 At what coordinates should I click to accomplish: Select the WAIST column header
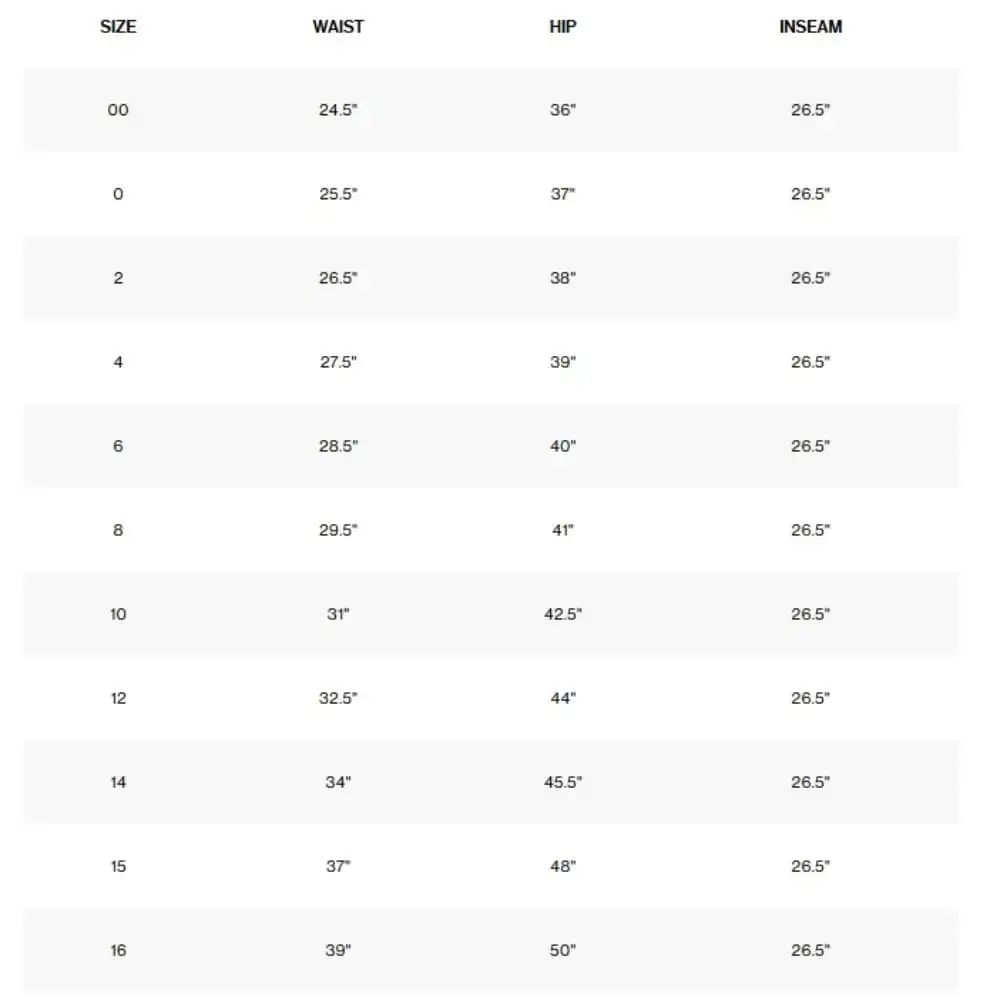338,27
